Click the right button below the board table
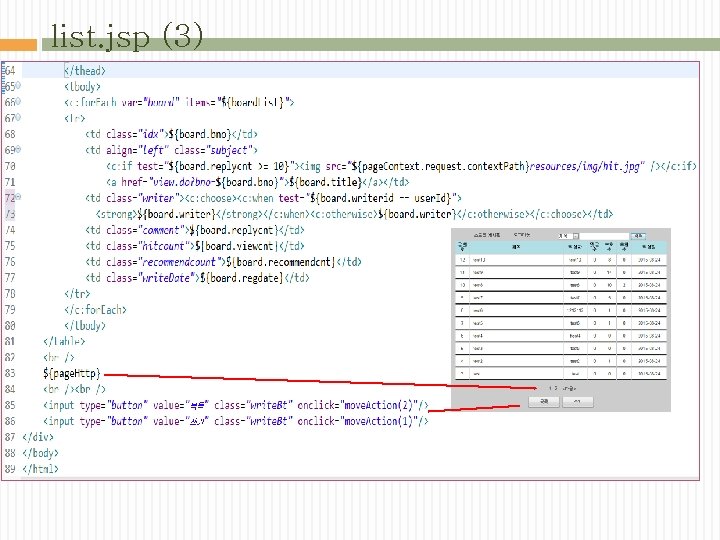The width and height of the screenshot is (720, 540). pos(578,402)
